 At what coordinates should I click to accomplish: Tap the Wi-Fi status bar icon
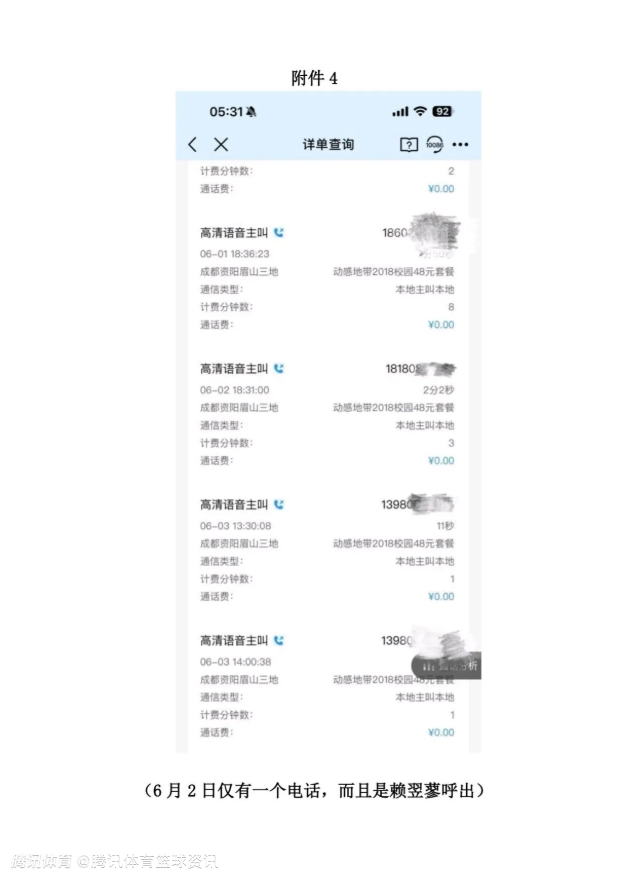[420, 111]
